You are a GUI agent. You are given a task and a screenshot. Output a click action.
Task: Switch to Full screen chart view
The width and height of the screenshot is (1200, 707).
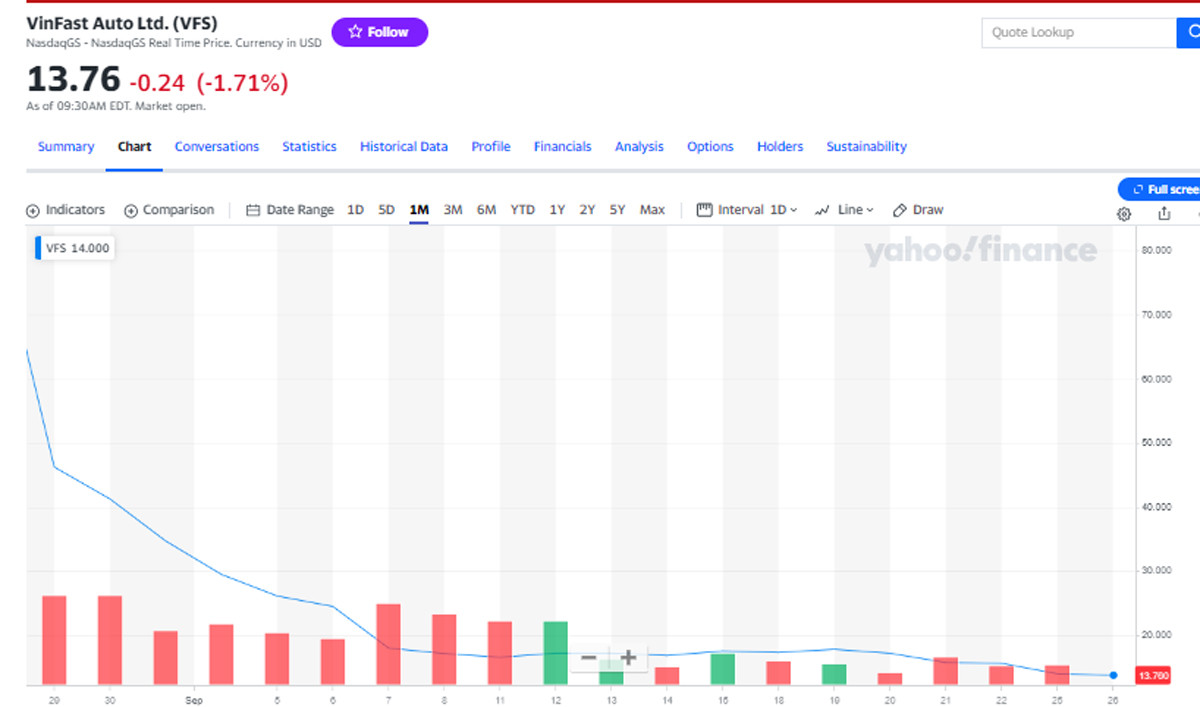[x=1162, y=189]
